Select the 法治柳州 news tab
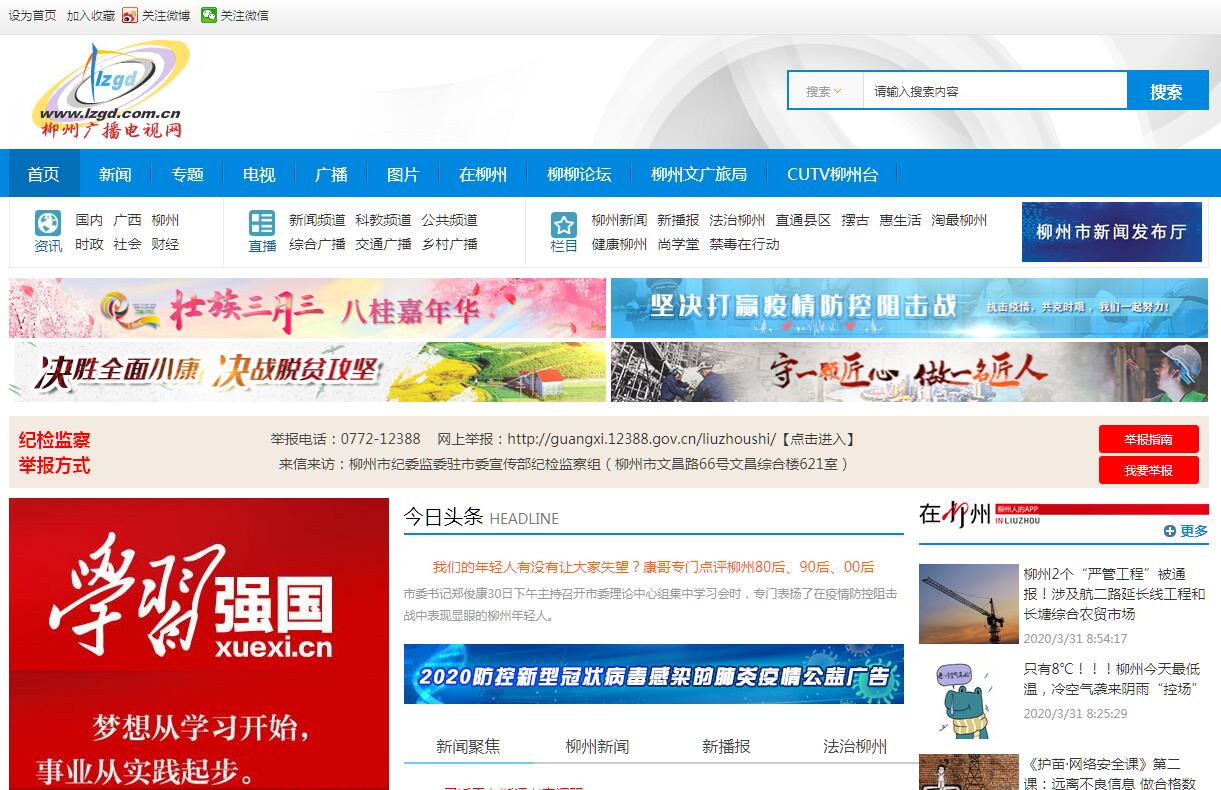The image size is (1221, 790). pyautogui.click(x=854, y=746)
